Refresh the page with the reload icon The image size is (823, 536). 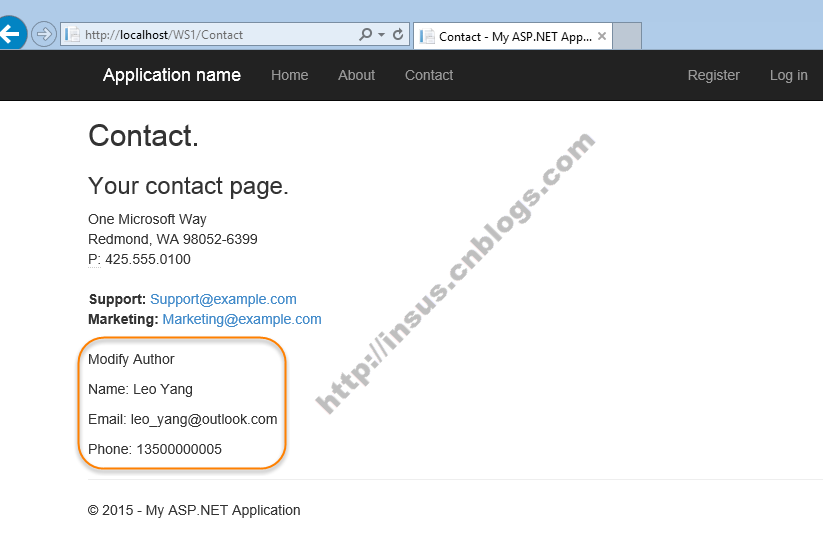[398, 35]
